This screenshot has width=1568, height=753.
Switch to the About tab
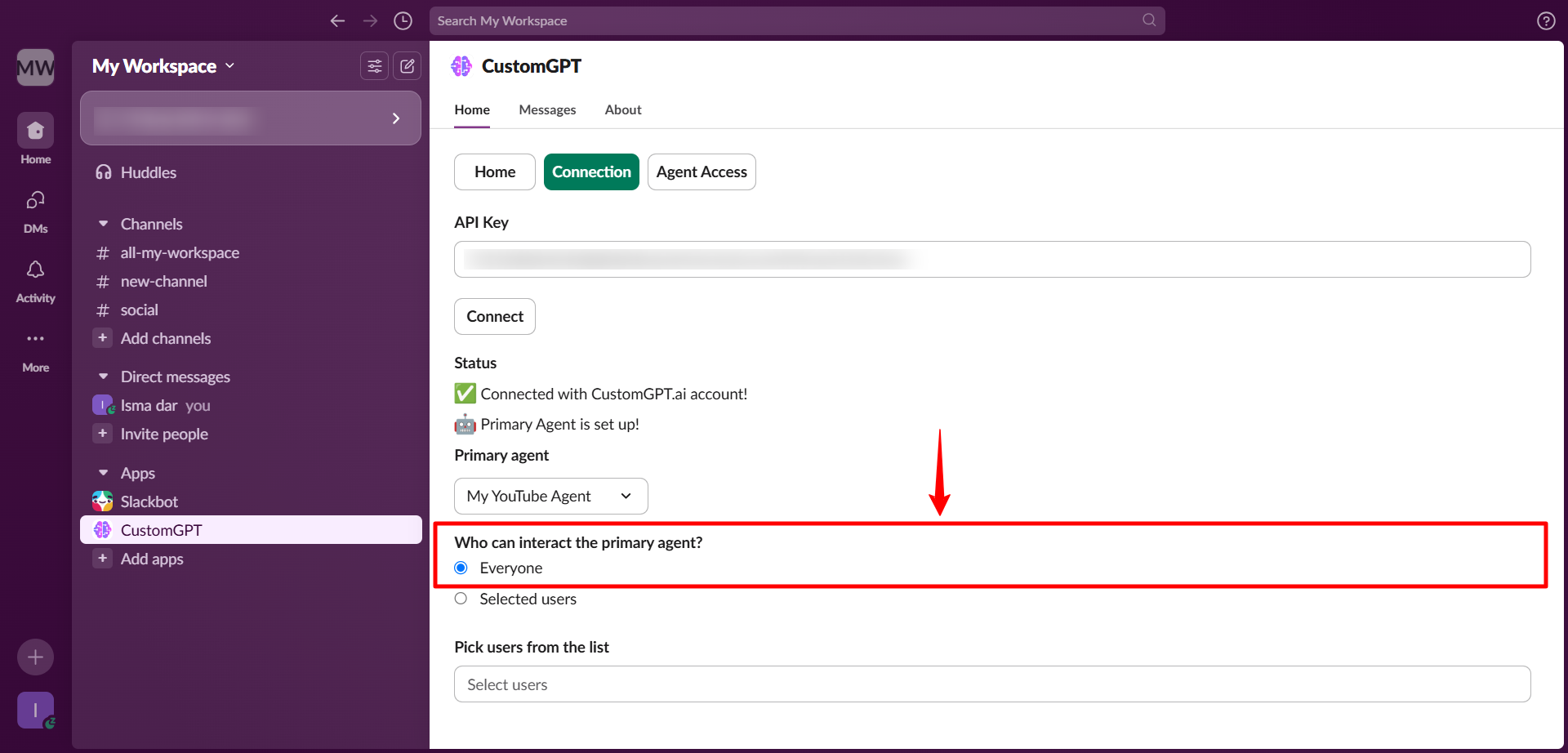click(x=623, y=109)
